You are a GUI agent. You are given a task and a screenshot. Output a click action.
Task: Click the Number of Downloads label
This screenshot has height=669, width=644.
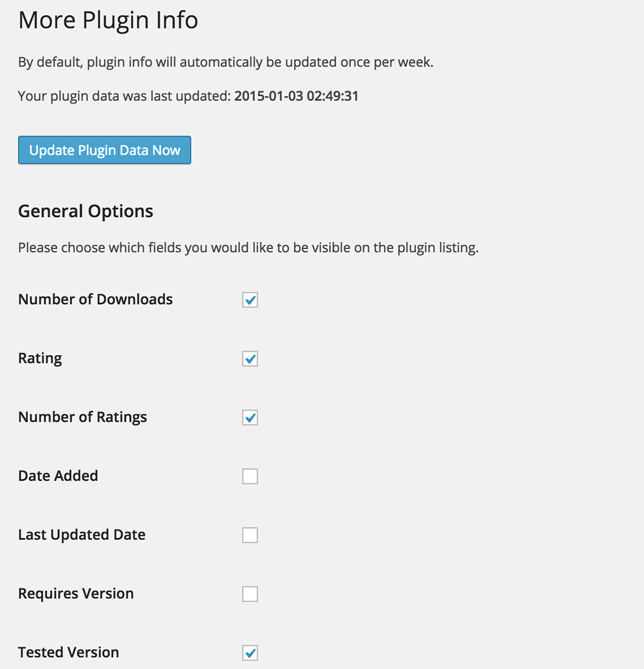click(x=95, y=299)
